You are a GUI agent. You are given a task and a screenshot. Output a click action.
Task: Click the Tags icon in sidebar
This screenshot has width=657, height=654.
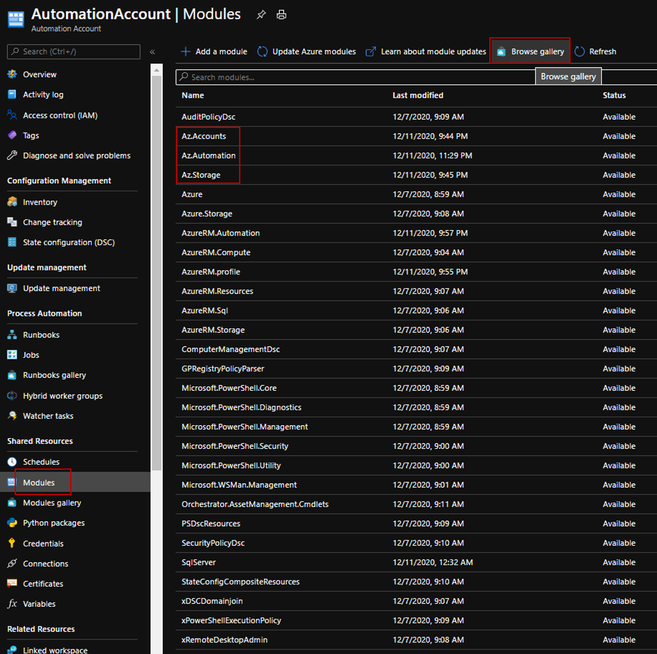point(12,135)
